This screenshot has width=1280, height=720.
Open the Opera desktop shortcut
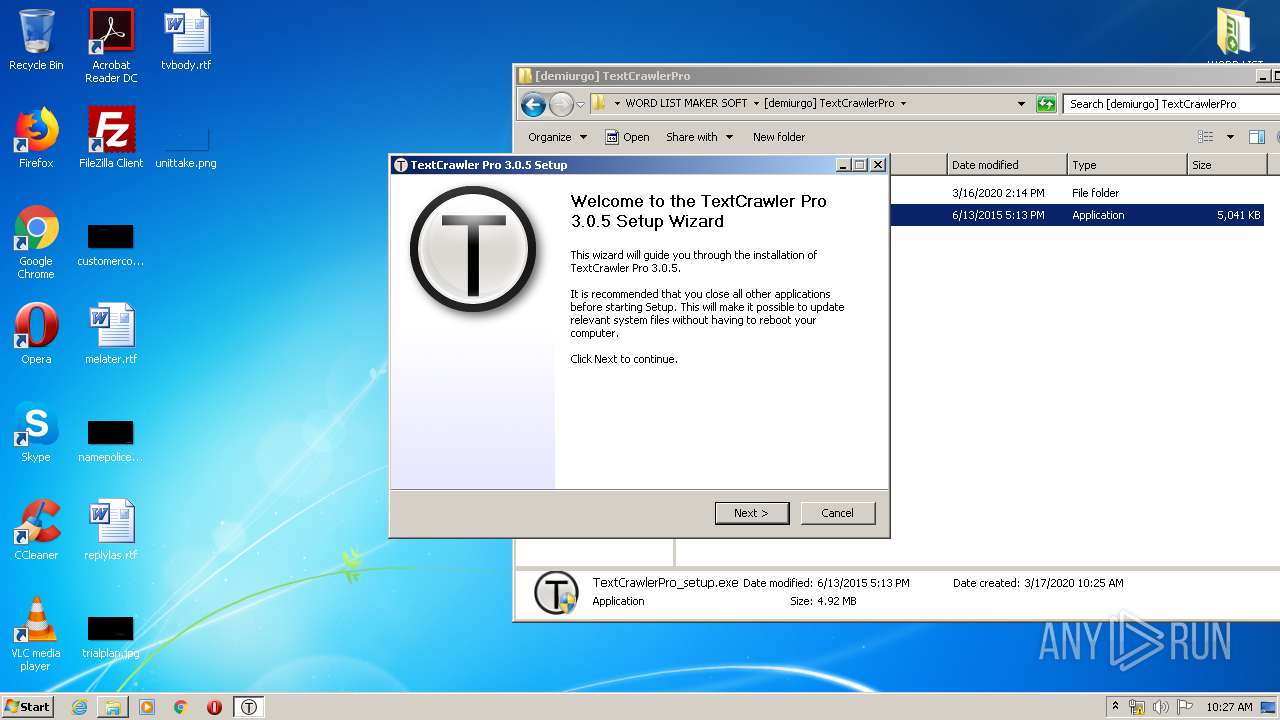(36, 334)
